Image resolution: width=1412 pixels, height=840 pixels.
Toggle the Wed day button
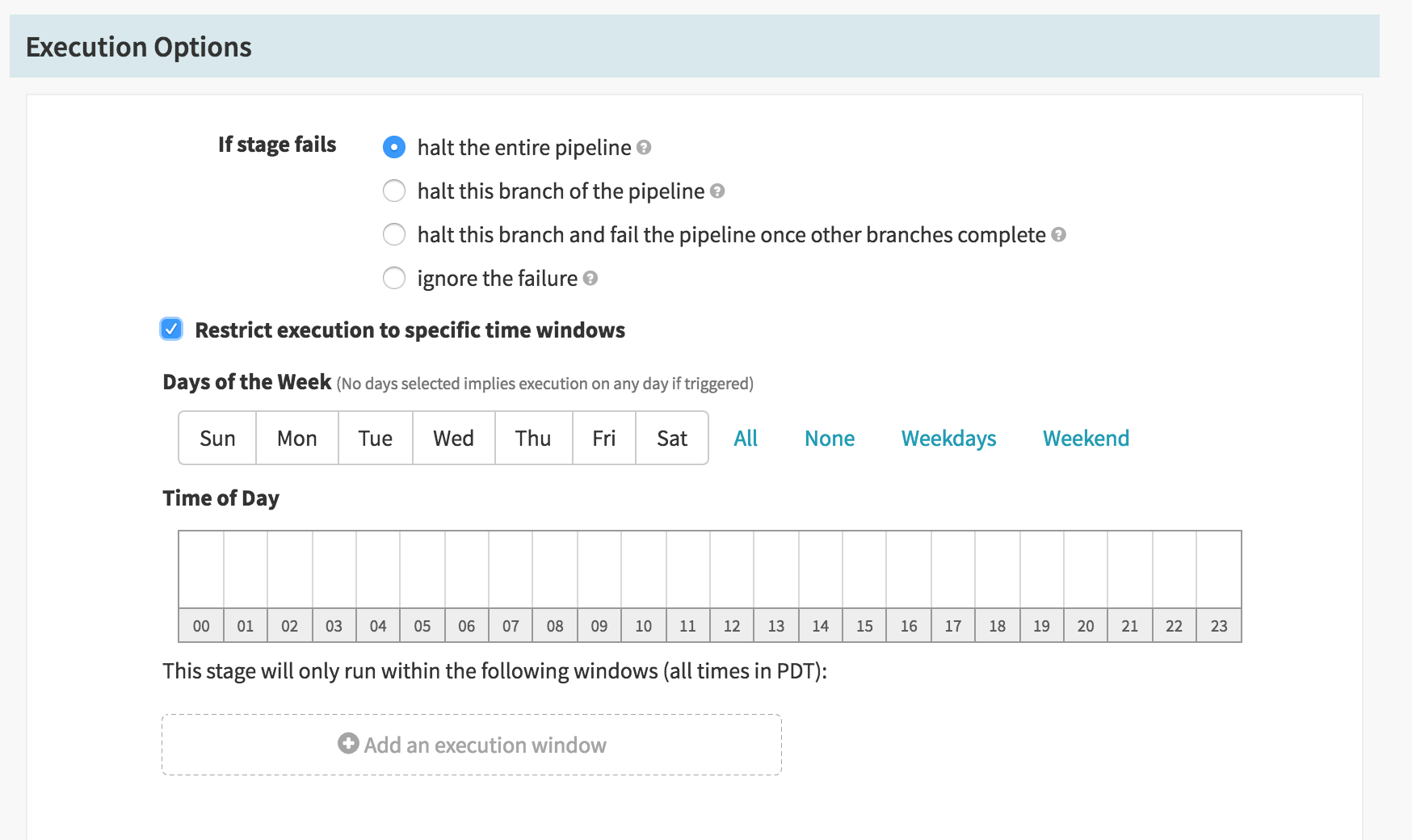pos(454,438)
